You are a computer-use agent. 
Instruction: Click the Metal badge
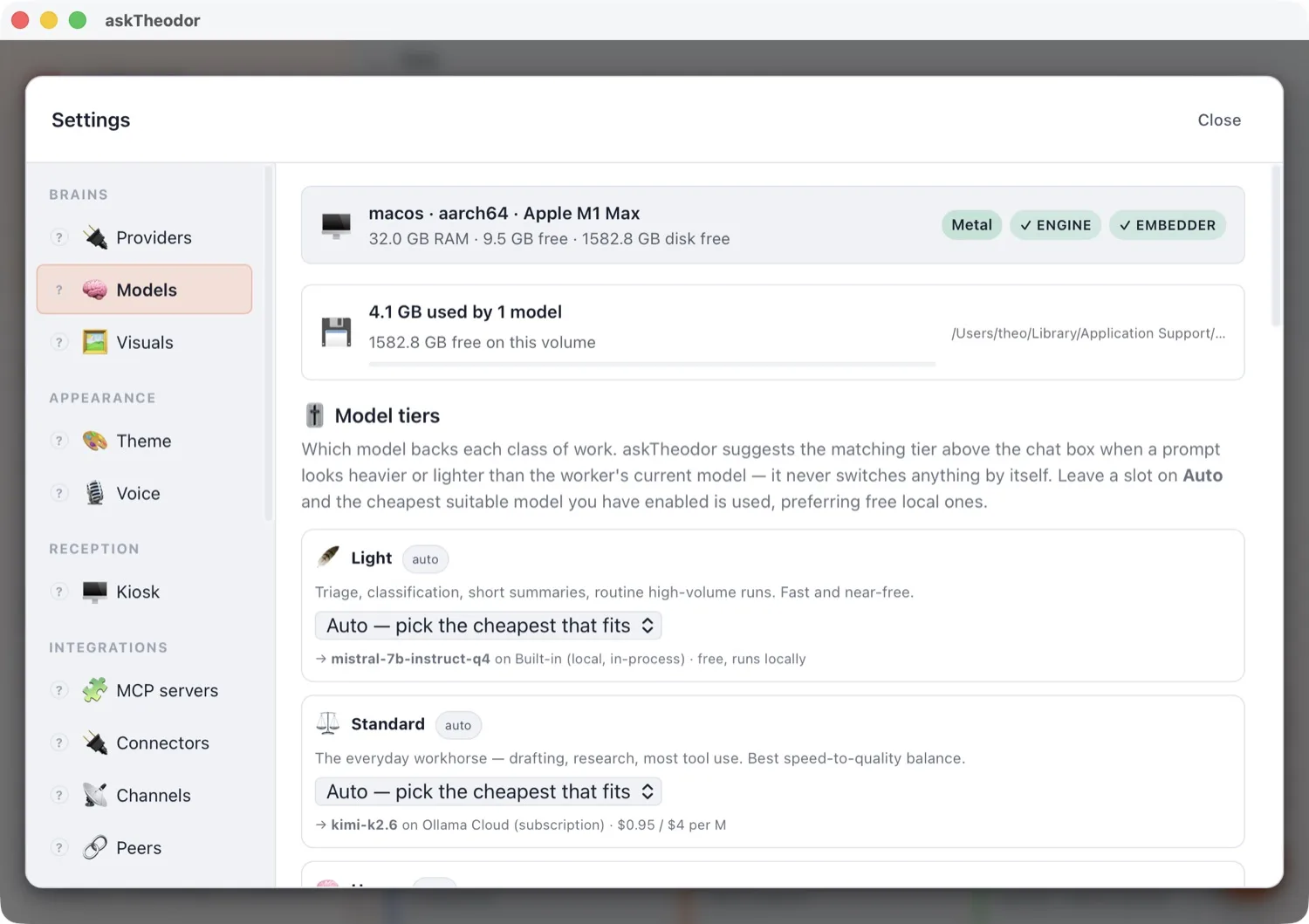point(972,225)
